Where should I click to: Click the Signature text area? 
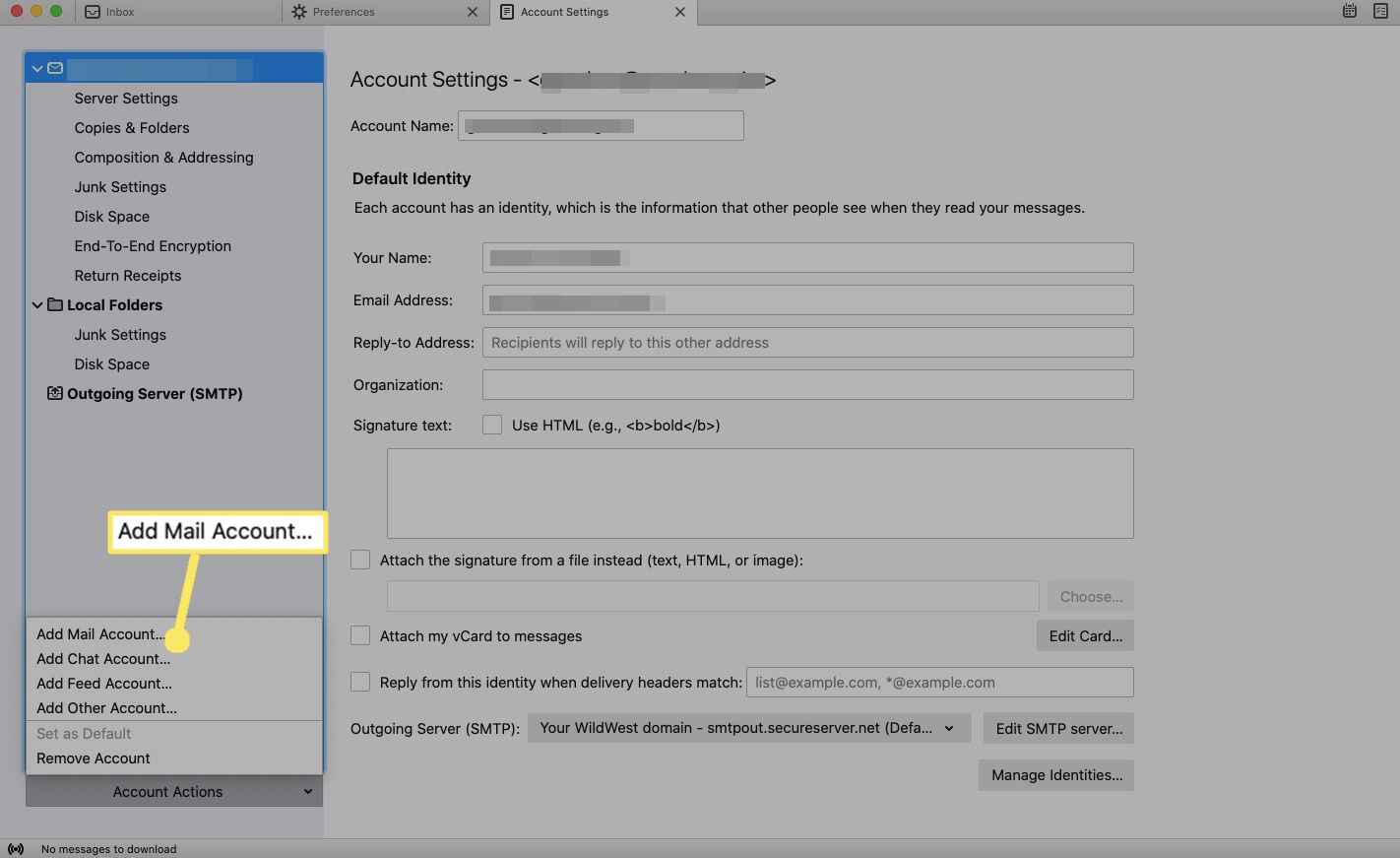pyautogui.click(x=760, y=493)
